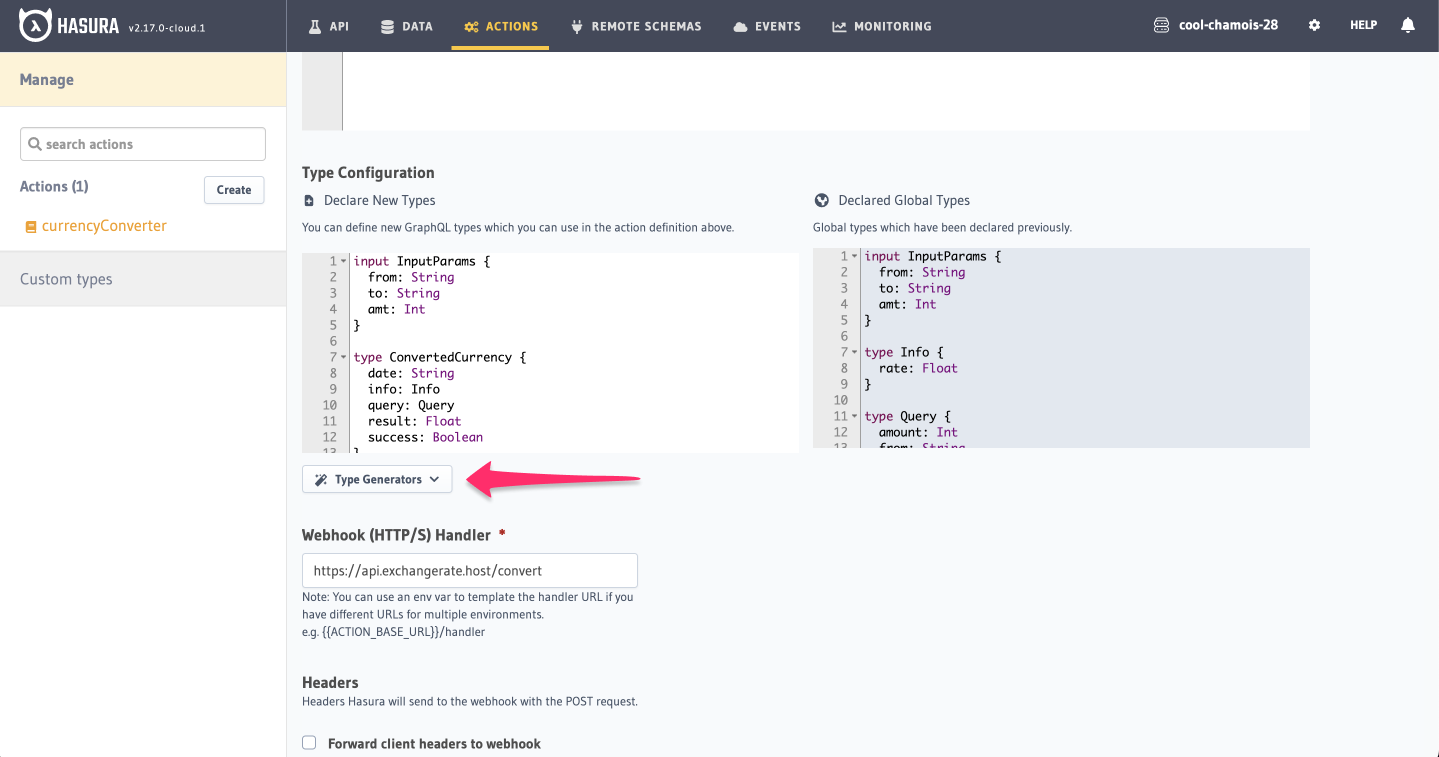Click the database icon beside cool-chamois-28
The height and width of the screenshot is (757, 1439).
pos(1160,24)
